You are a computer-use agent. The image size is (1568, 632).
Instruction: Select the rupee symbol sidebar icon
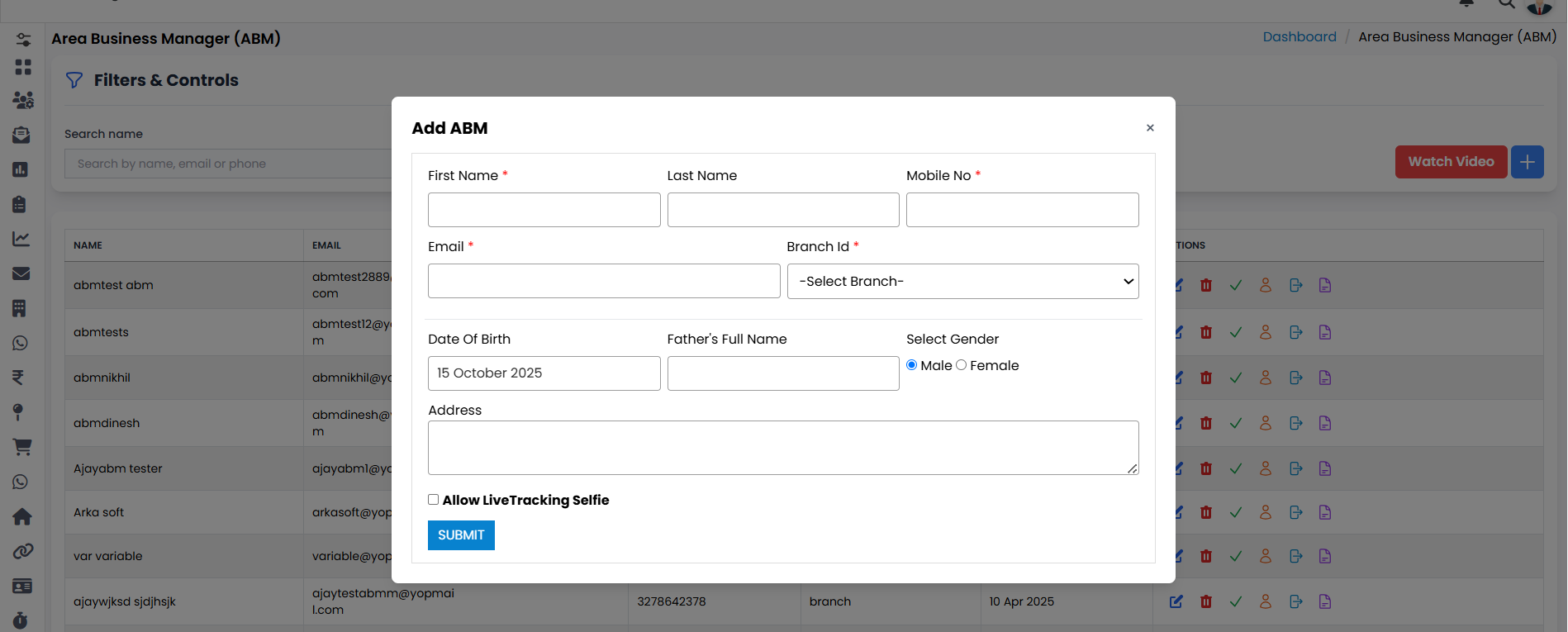(18, 378)
